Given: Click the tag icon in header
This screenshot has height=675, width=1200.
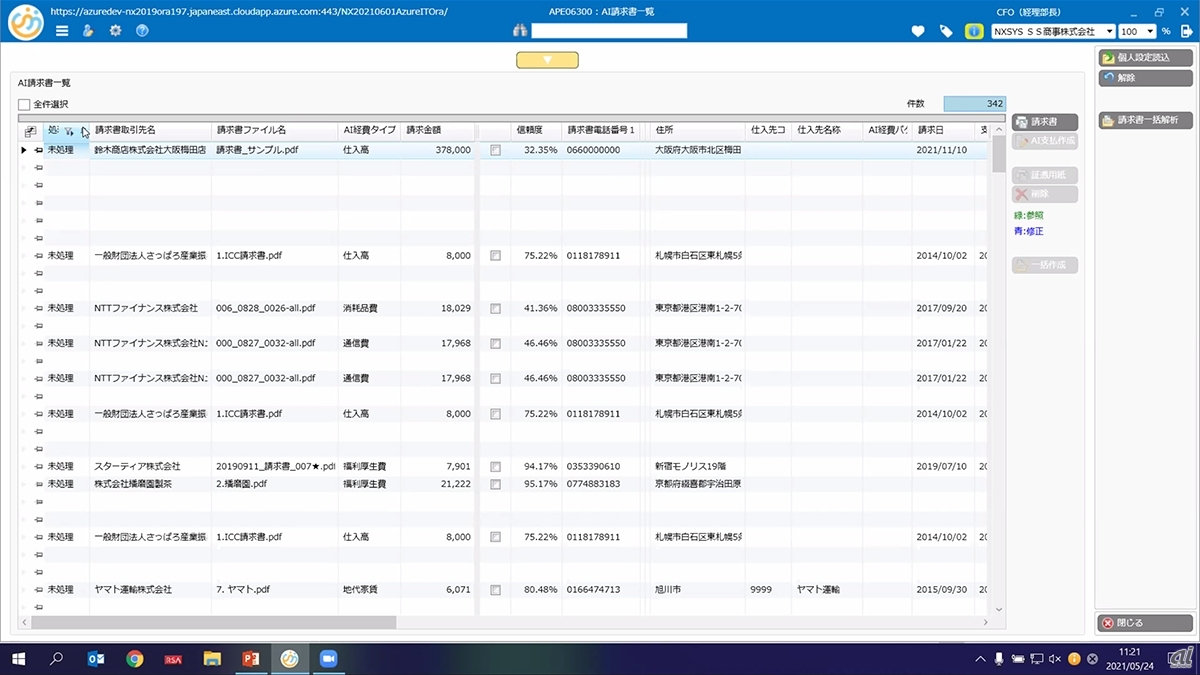Looking at the screenshot, I should 946,32.
